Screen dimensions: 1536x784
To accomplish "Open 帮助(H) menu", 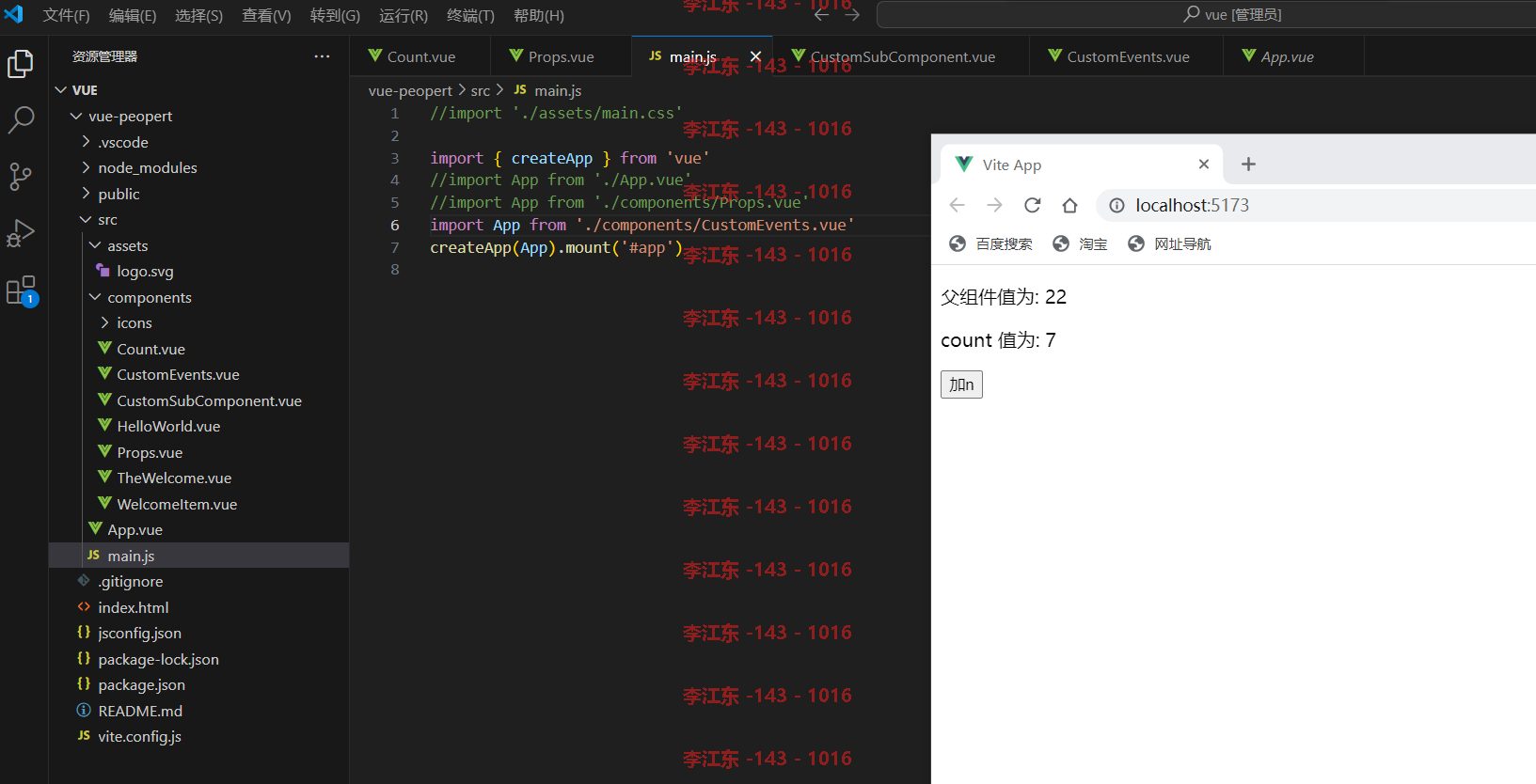I will [539, 15].
